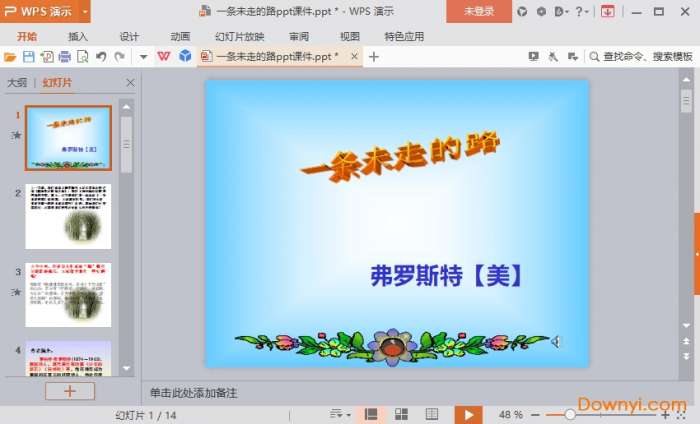
Task: Select slide 2 thumbnail
Action: pyautogui.click(x=68, y=216)
